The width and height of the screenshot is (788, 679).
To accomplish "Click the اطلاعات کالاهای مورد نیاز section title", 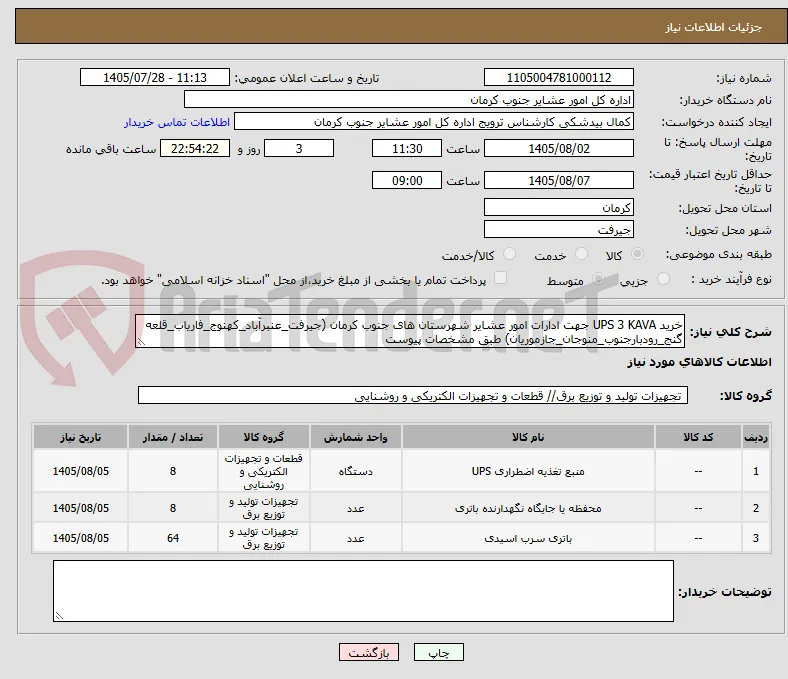I will pos(699,362).
